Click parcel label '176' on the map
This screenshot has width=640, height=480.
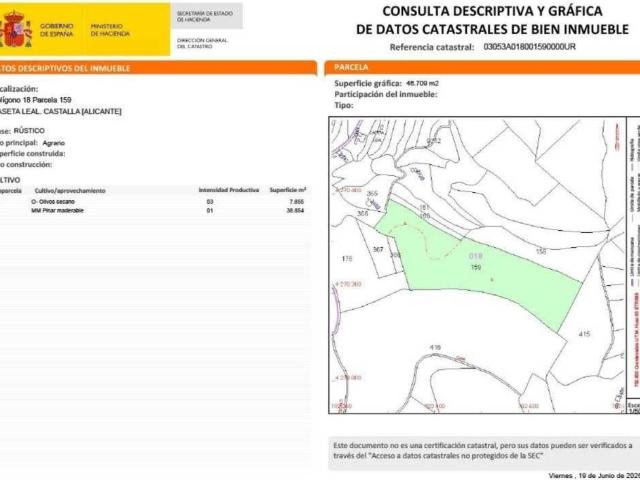(347, 258)
